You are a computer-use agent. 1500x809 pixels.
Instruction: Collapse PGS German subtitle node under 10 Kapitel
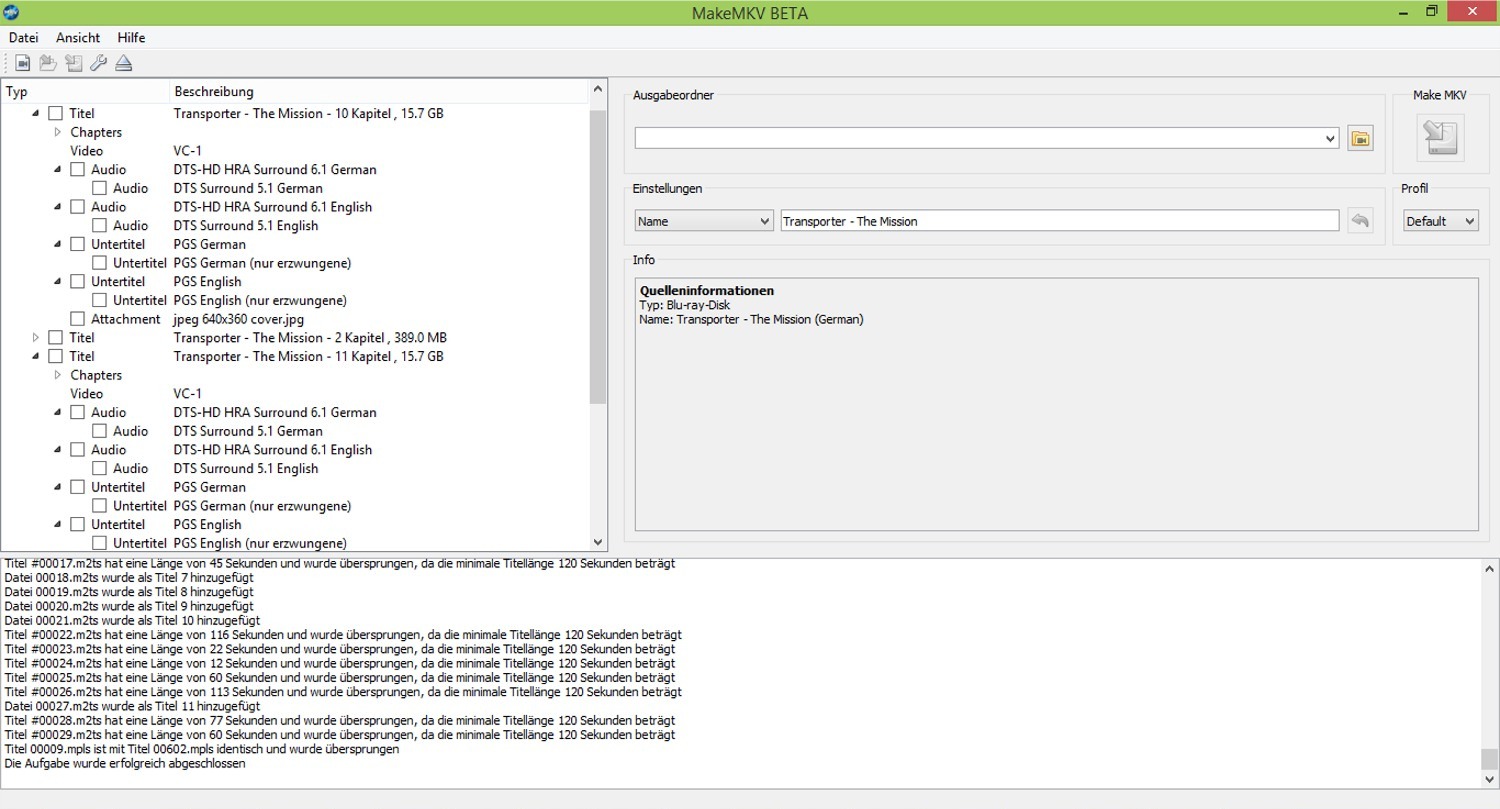coord(58,244)
